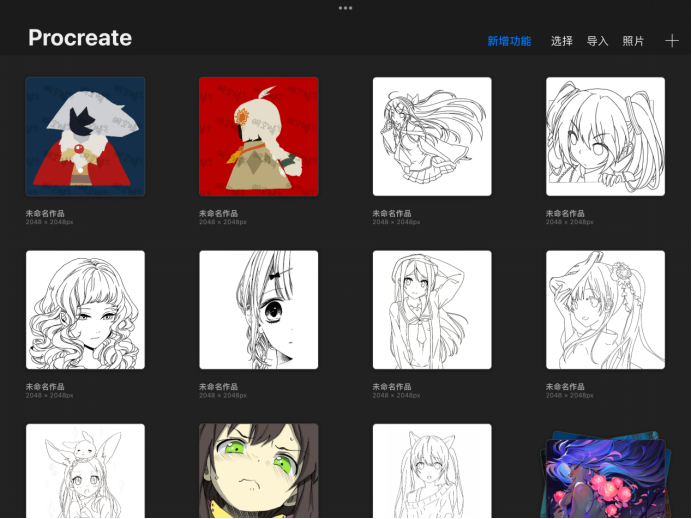Tap the 选择 button

[562, 41]
